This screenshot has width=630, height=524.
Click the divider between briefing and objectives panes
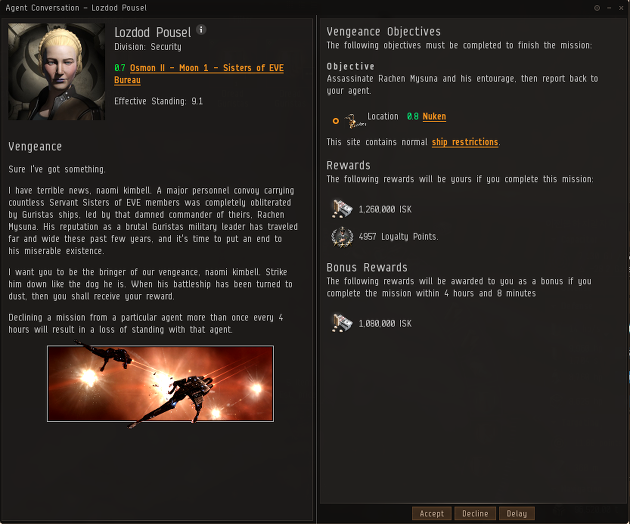pos(316,269)
